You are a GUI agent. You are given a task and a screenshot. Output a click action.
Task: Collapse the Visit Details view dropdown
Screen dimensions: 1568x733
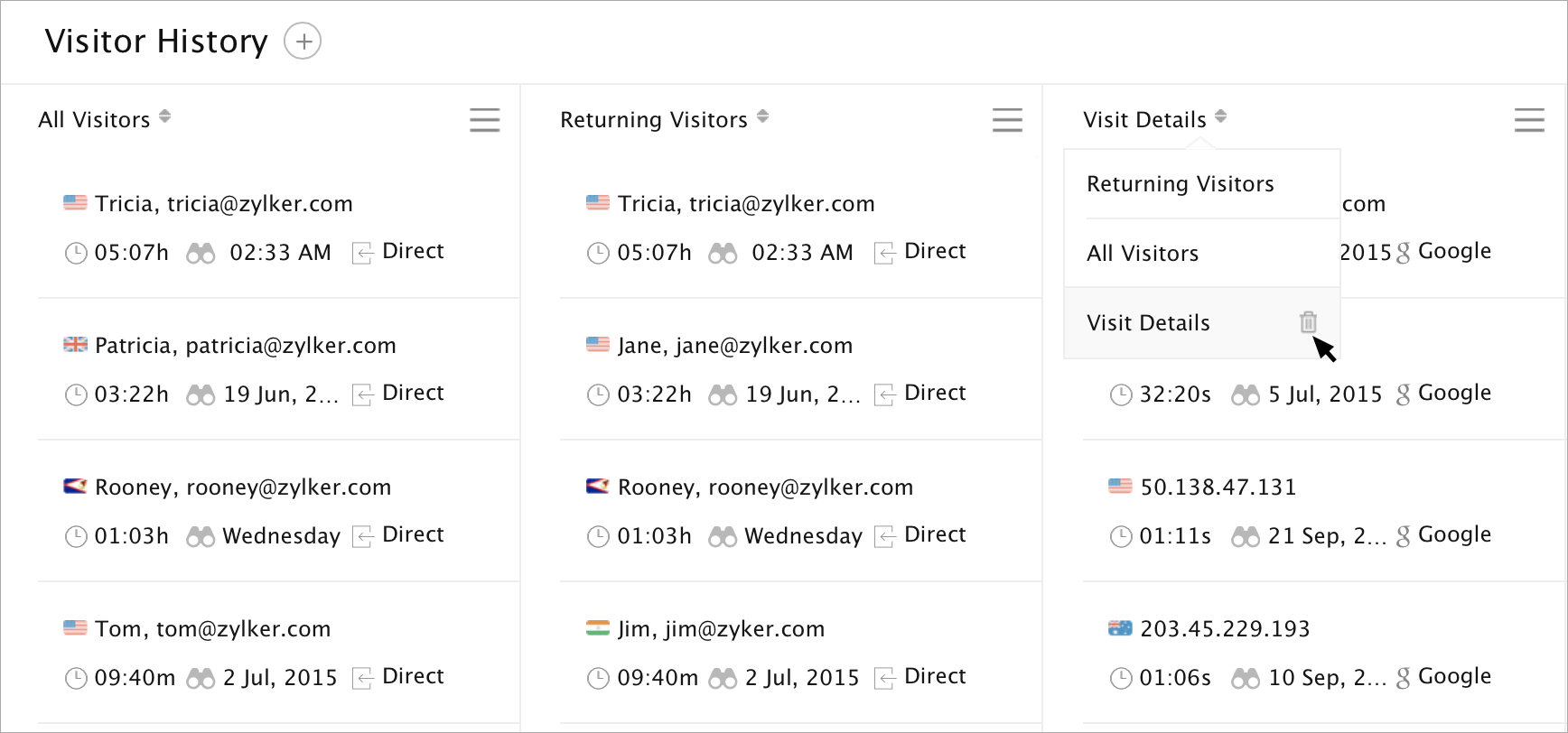click(1220, 117)
